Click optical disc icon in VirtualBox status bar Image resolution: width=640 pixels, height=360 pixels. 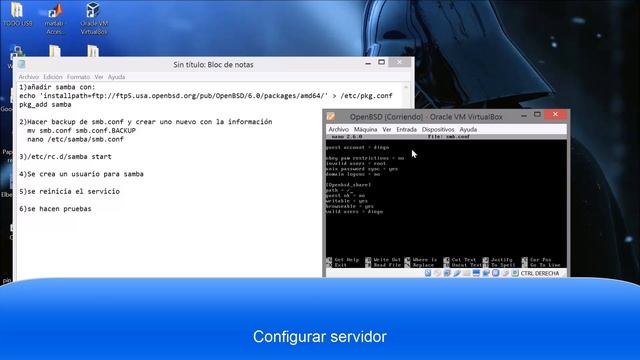438,273
